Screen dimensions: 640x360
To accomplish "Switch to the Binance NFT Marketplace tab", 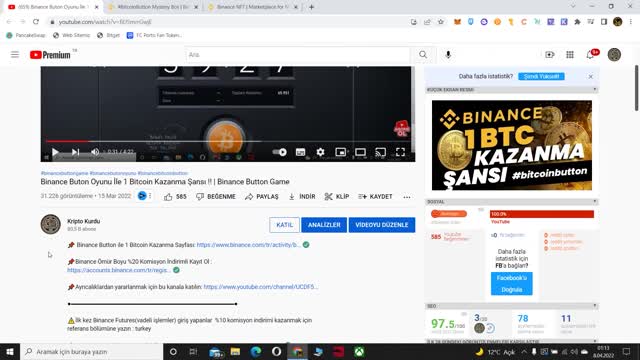I will coord(253,7).
